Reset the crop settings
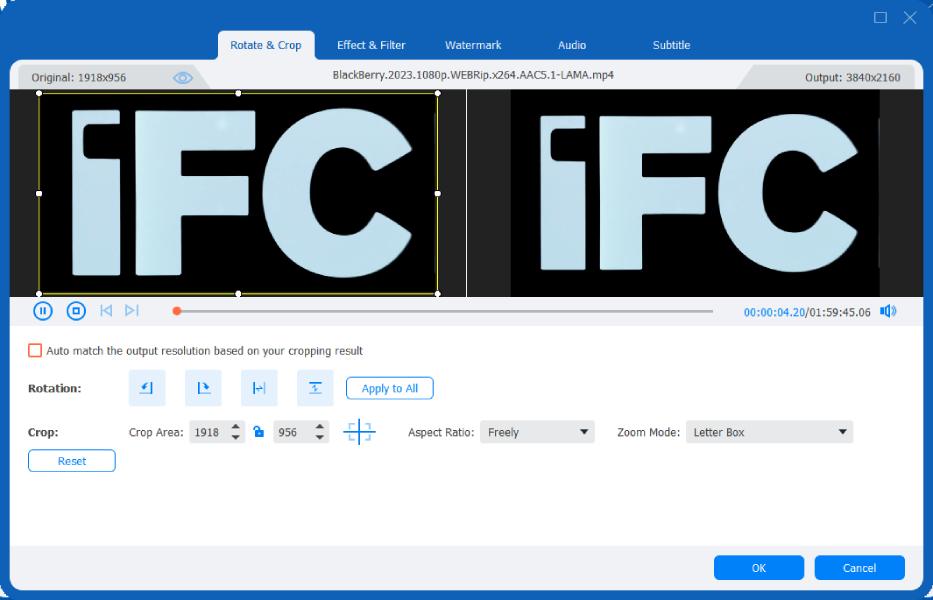This screenshot has width=933, height=600. (x=71, y=461)
